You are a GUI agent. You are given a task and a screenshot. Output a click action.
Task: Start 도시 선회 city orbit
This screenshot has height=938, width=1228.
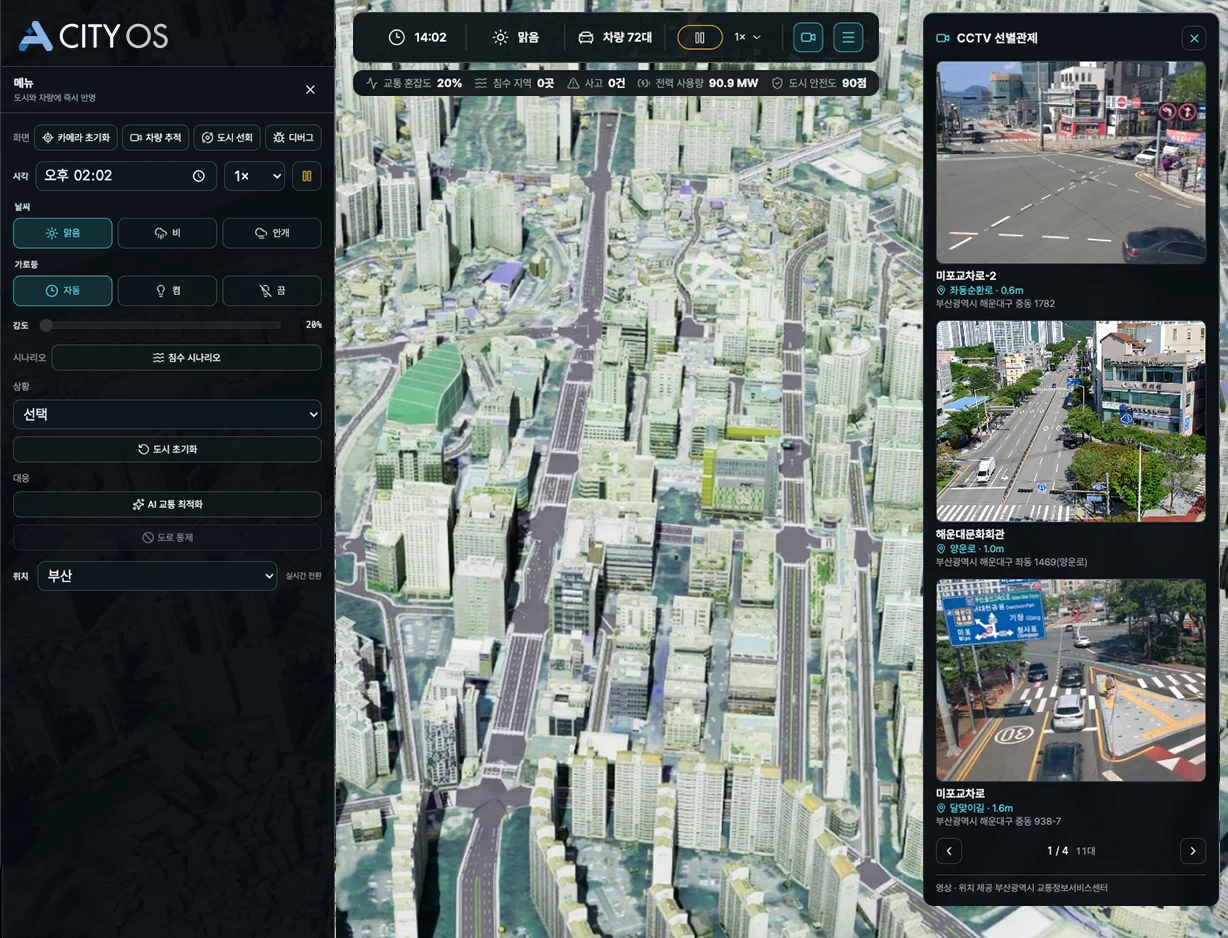point(227,137)
